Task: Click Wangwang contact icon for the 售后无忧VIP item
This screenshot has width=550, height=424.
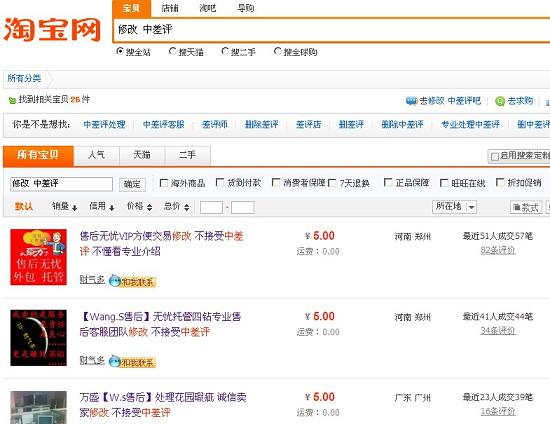Action: 132,281
